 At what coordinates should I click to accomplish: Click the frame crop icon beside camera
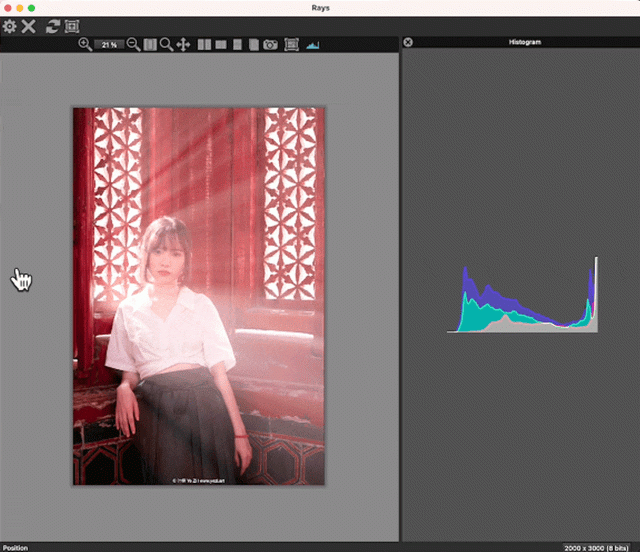click(291, 44)
